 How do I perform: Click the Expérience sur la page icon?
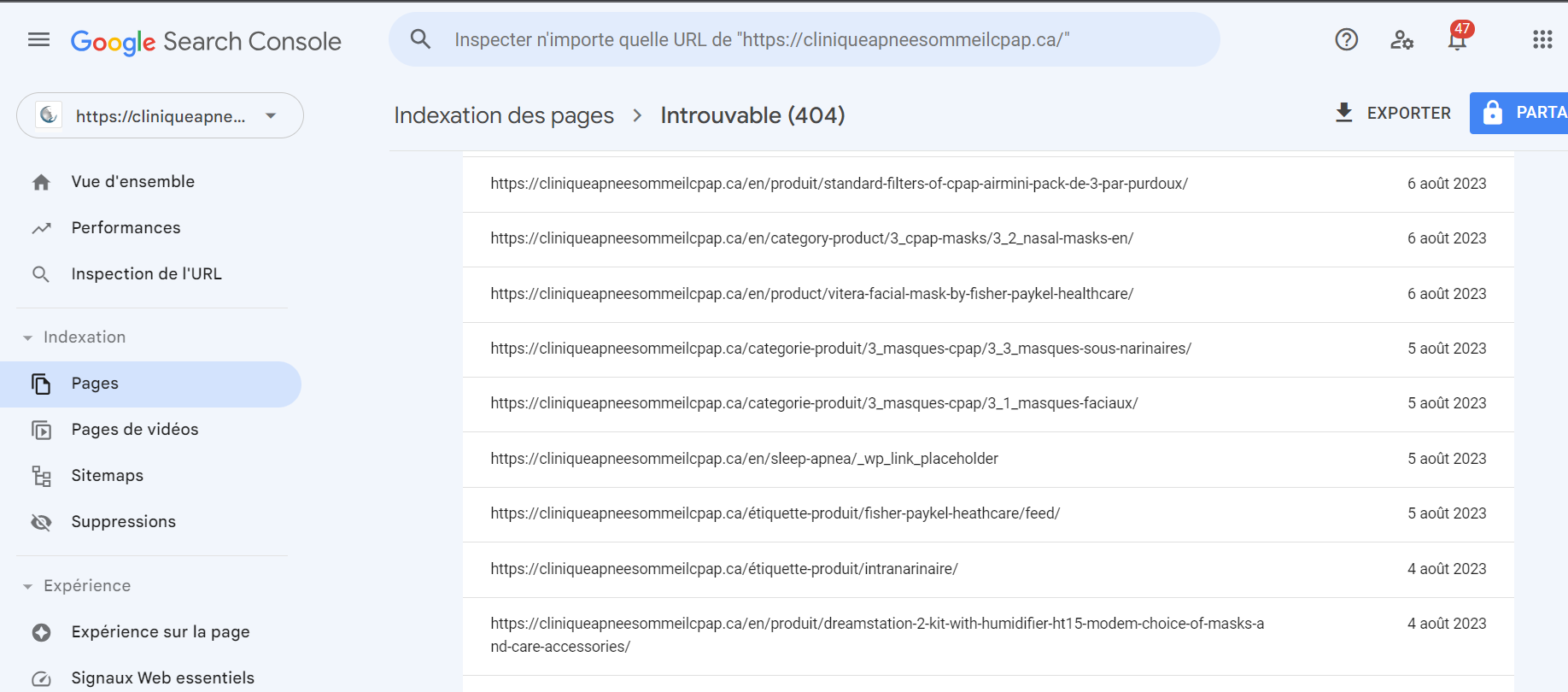pyautogui.click(x=41, y=632)
